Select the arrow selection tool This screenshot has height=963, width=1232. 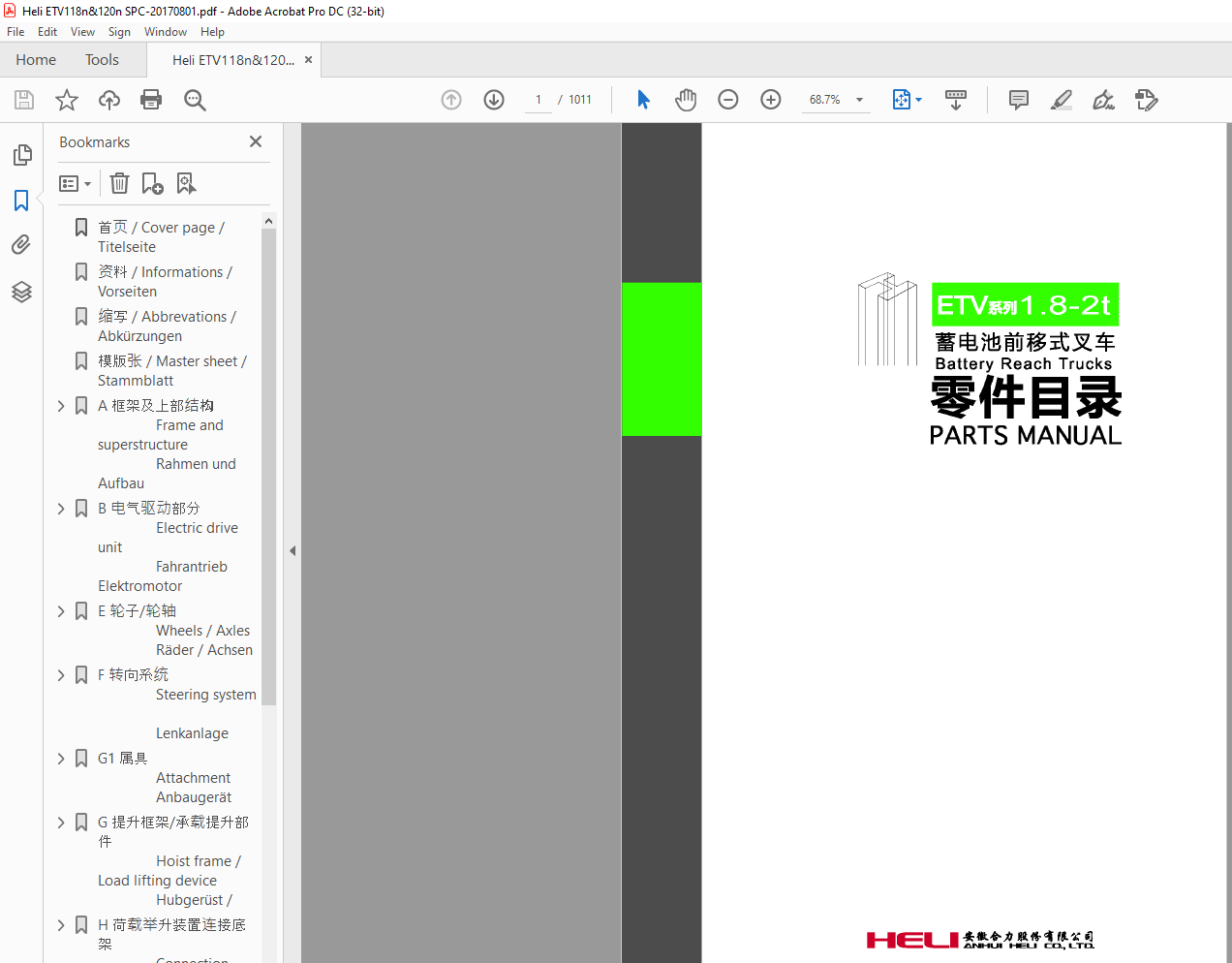pyautogui.click(x=643, y=100)
